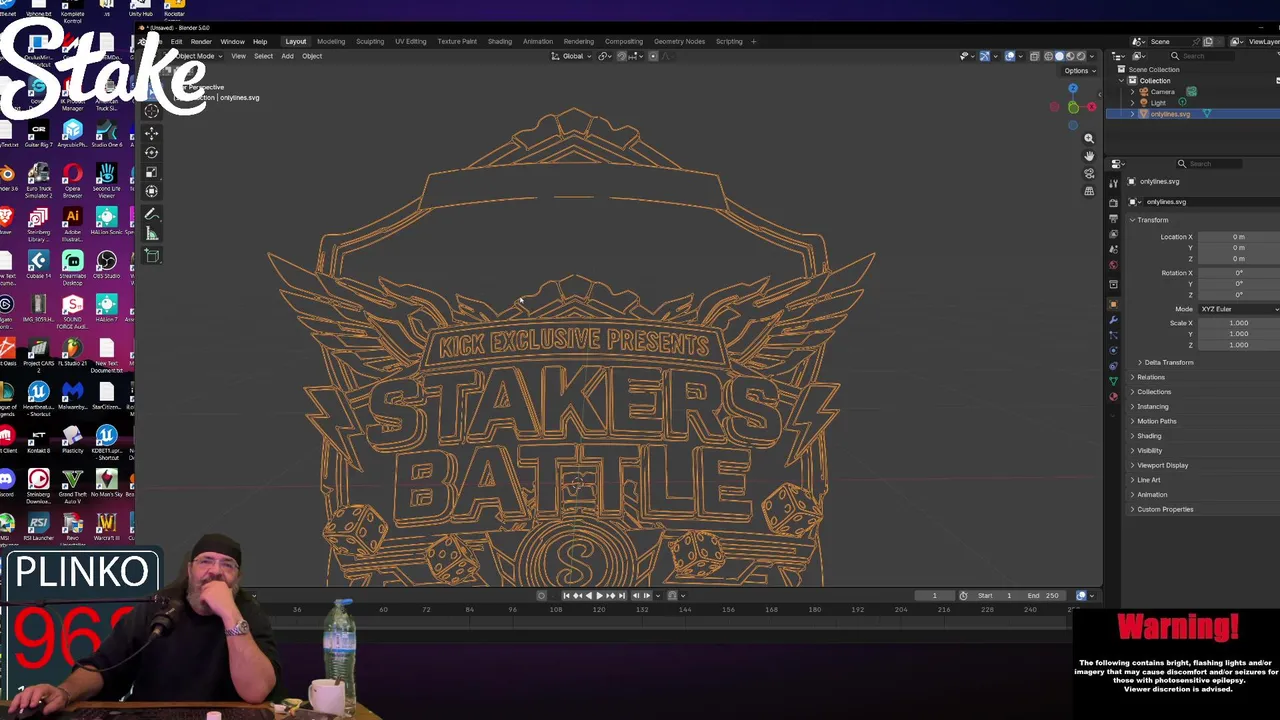Viewport: 1280px width, 720px height.
Task: Open the Object Mode dropdown
Action: pos(195,56)
